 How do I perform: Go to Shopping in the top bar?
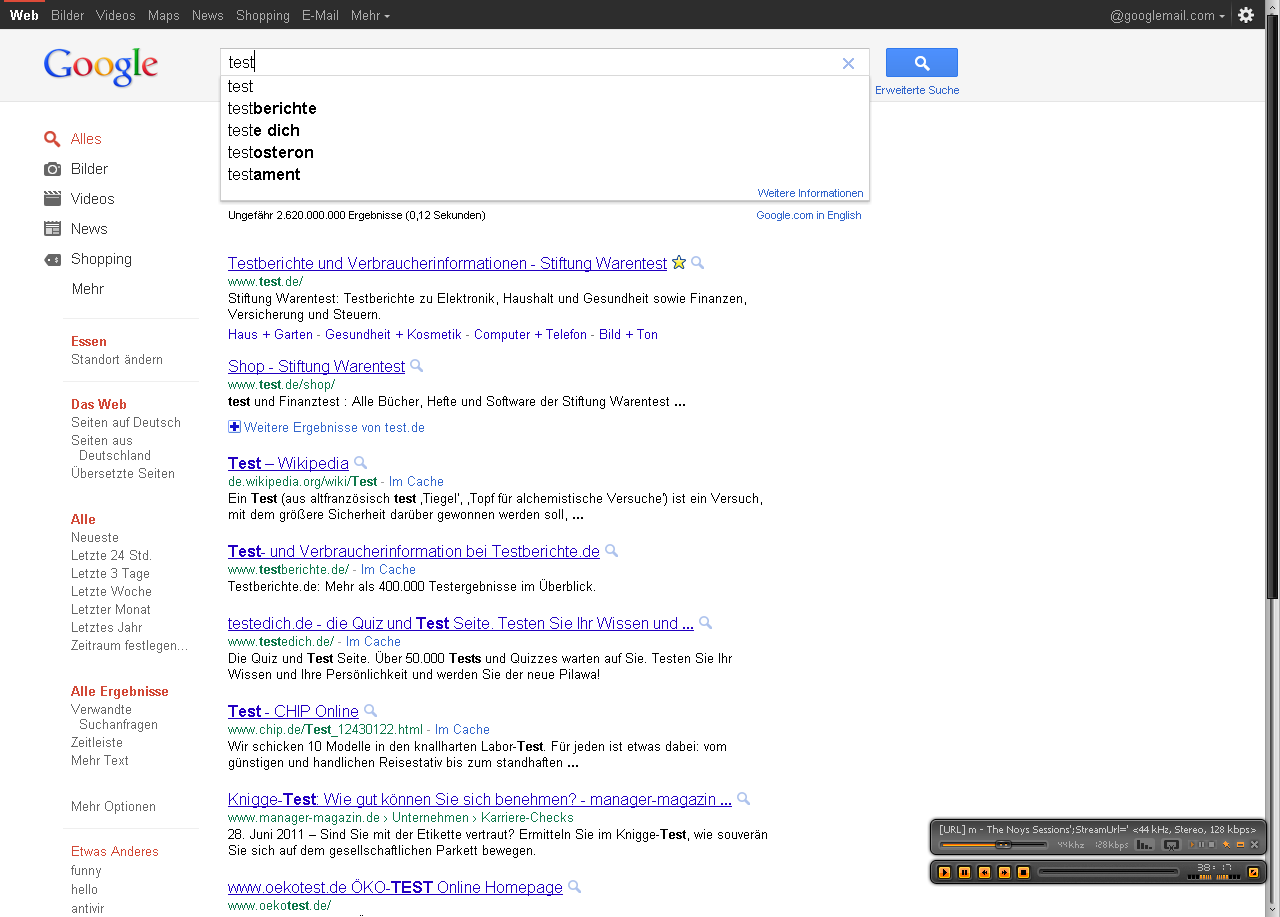263,15
